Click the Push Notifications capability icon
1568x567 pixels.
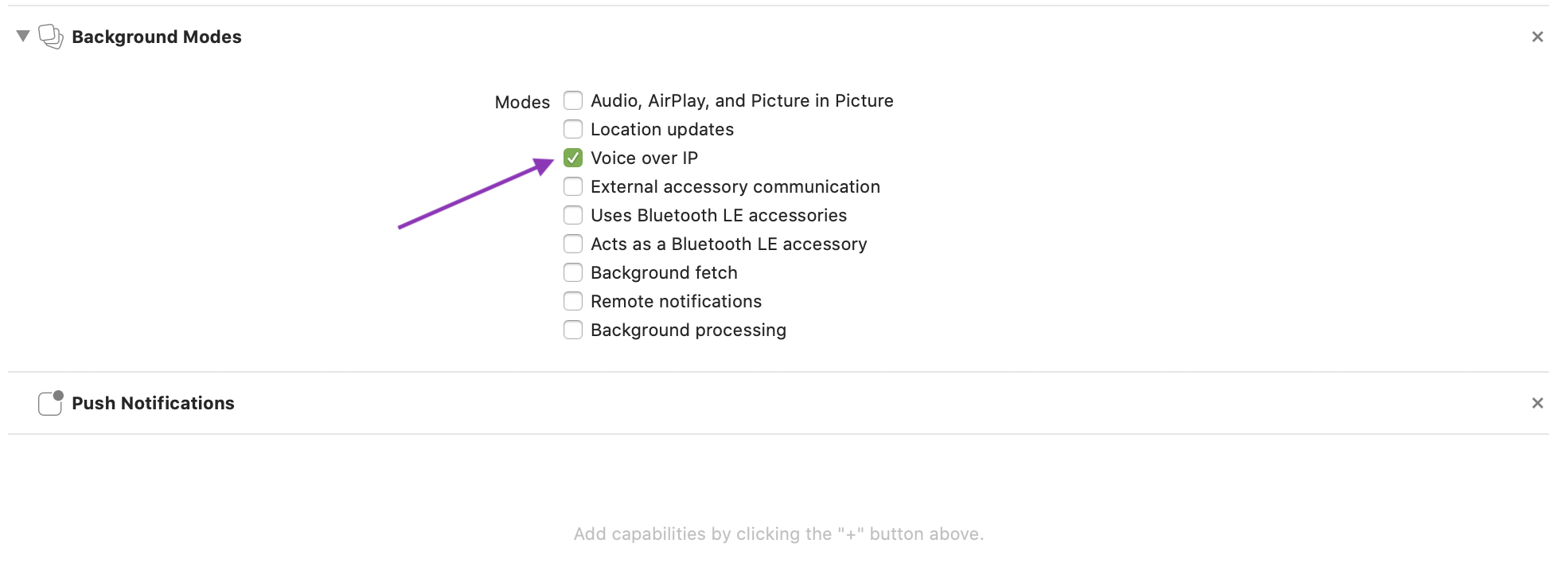[x=49, y=402]
